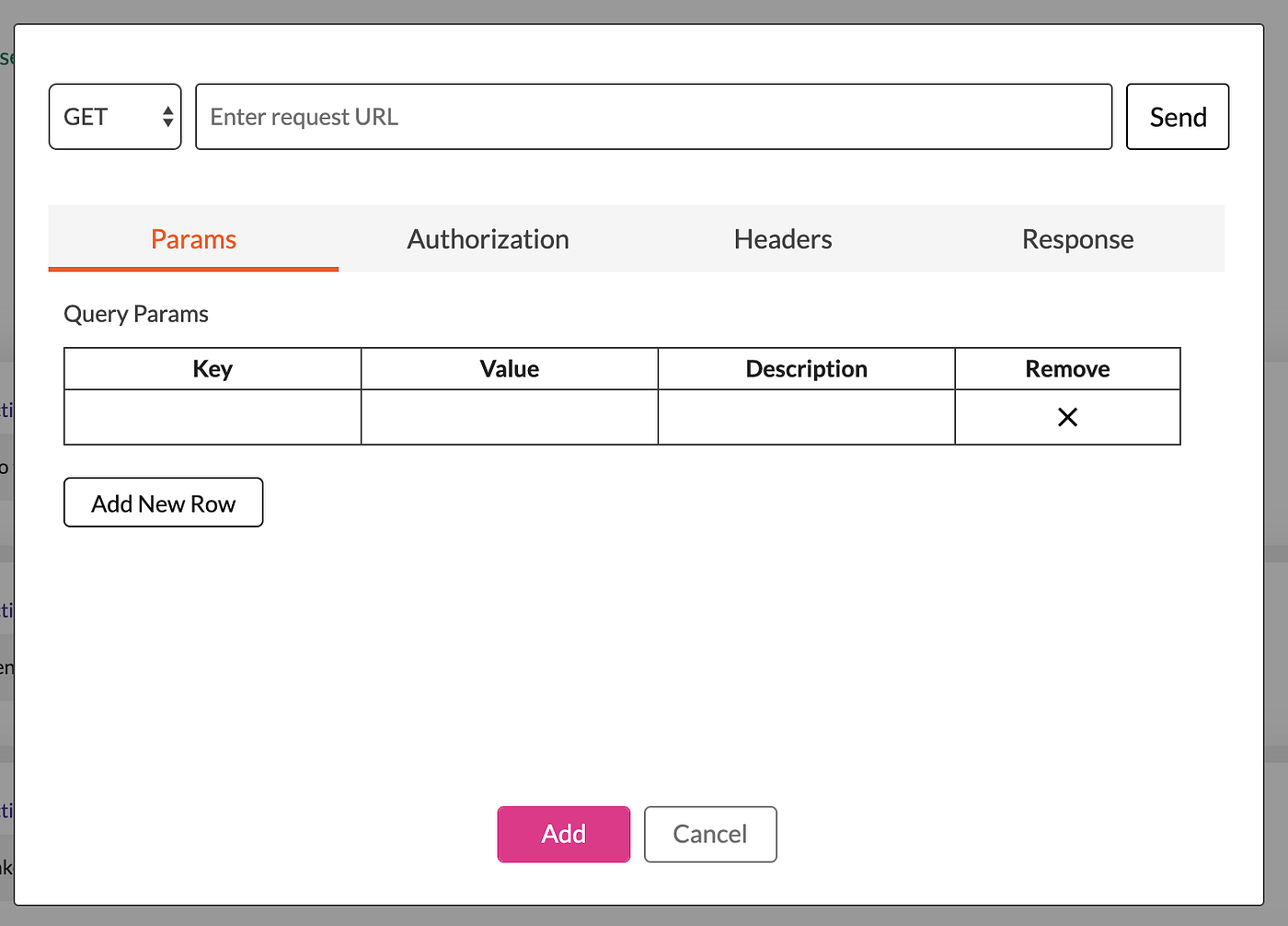Click Add New Row to add a parameter

click(163, 503)
